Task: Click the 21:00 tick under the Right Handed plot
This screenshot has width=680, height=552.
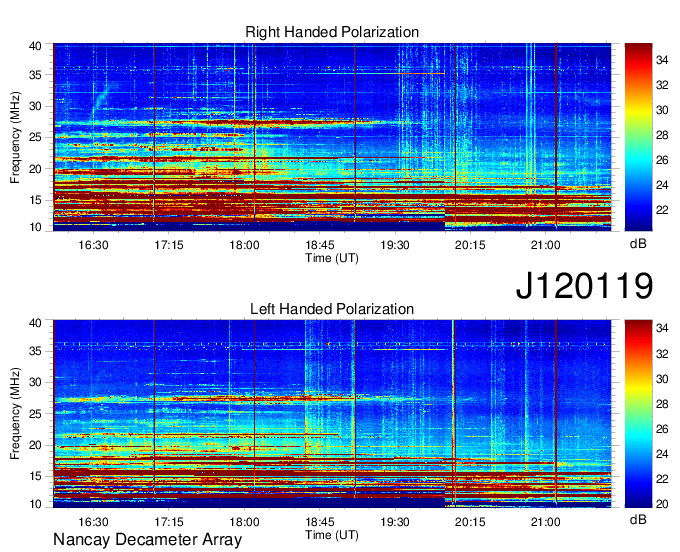Action: (546, 245)
